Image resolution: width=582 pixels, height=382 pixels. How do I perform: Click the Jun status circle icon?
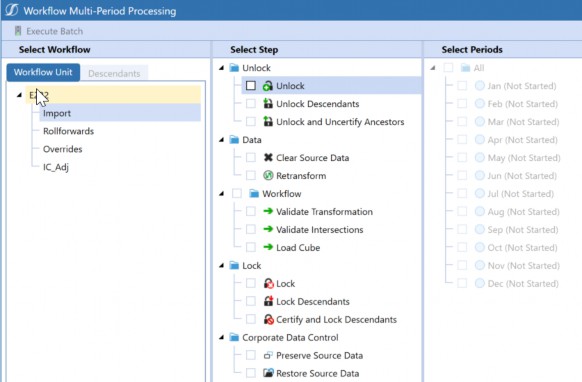[480, 175]
